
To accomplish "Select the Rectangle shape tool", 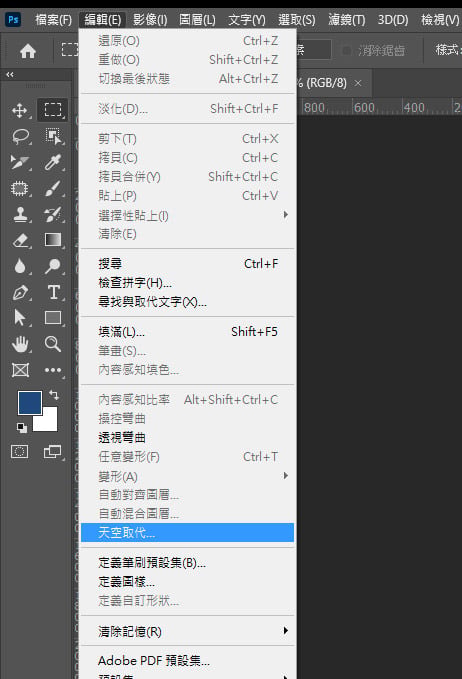I will [53, 318].
